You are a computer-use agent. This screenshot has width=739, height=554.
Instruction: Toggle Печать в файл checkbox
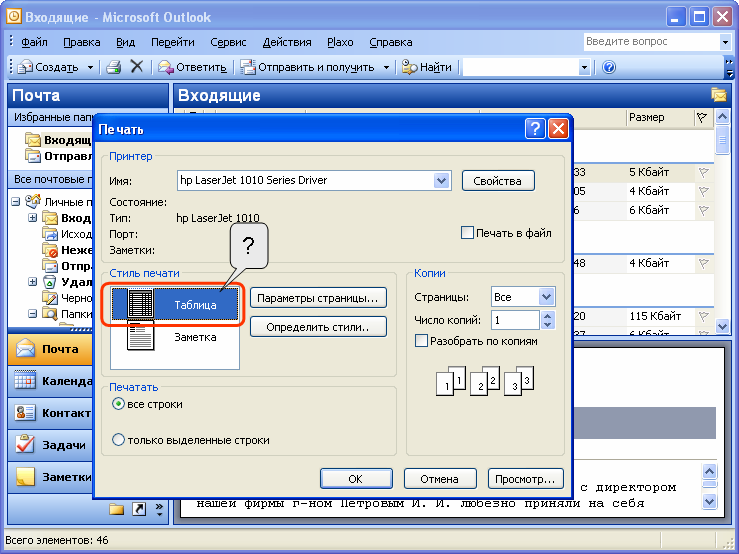[467, 232]
